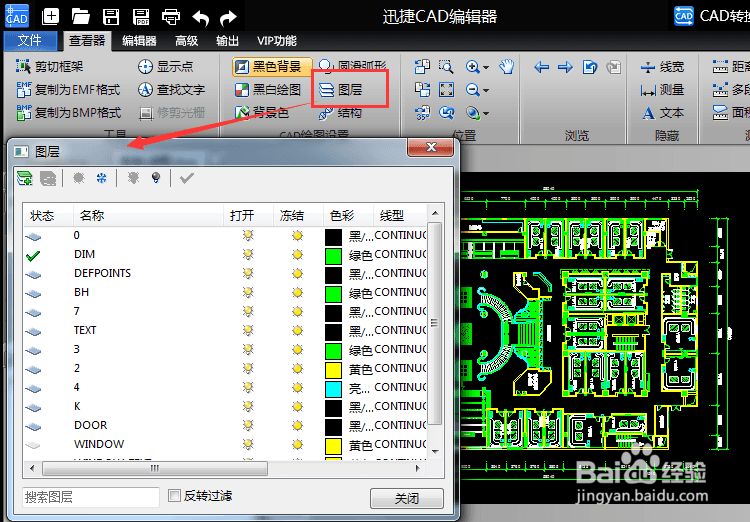The width and height of the screenshot is (750, 522).
Task: Toggle the 黑色背景 black background option
Action: (x=272, y=67)
